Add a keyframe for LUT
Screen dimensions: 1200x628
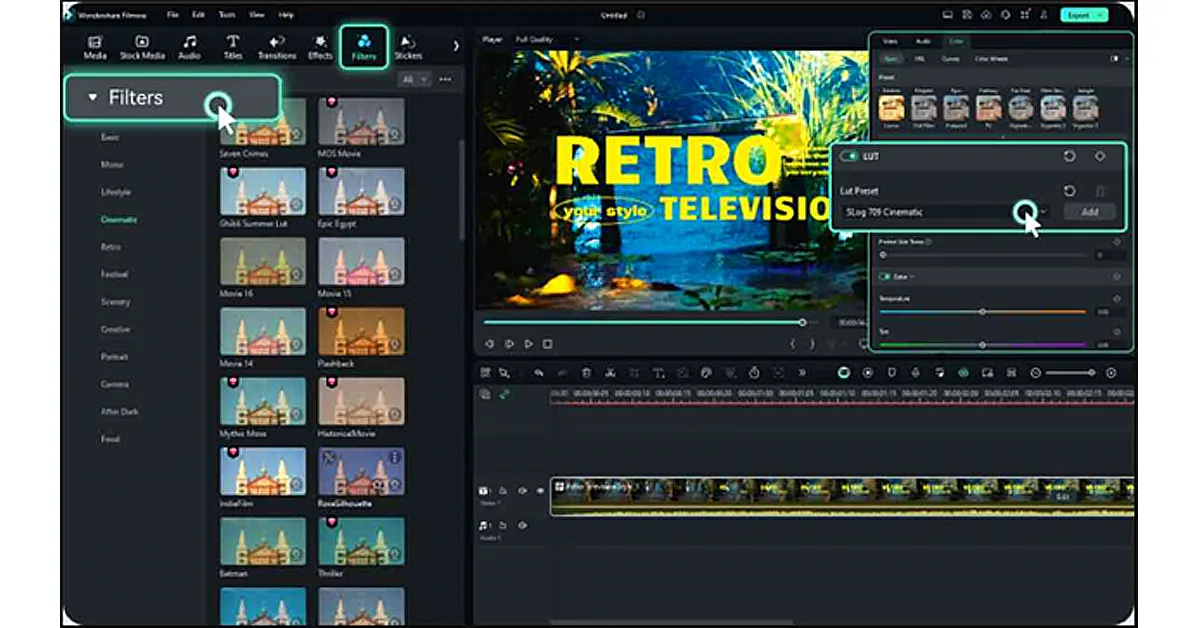(1100, 156)
